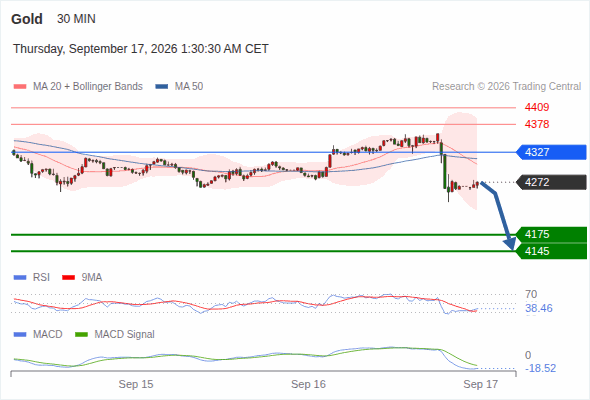
Task: Click the Trading Central research credit text
Action: [506, 87]
